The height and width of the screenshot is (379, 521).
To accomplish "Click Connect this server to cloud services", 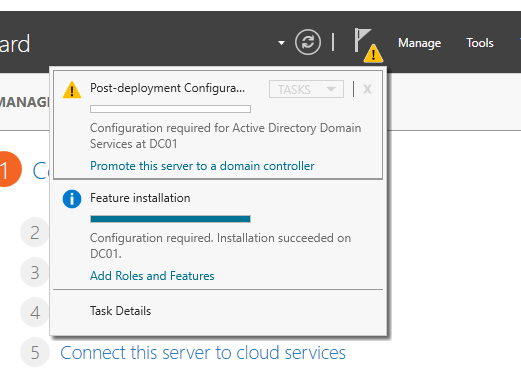I will coord(203,352).
